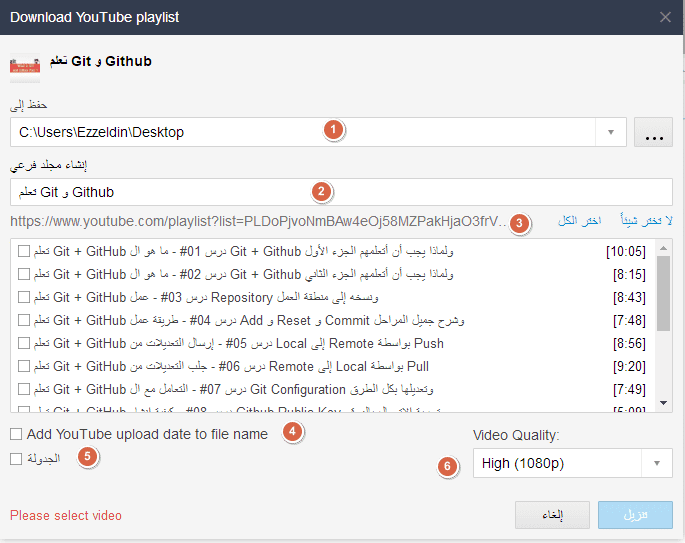Click the video list scroll up arrow

[x=664, y=248]
